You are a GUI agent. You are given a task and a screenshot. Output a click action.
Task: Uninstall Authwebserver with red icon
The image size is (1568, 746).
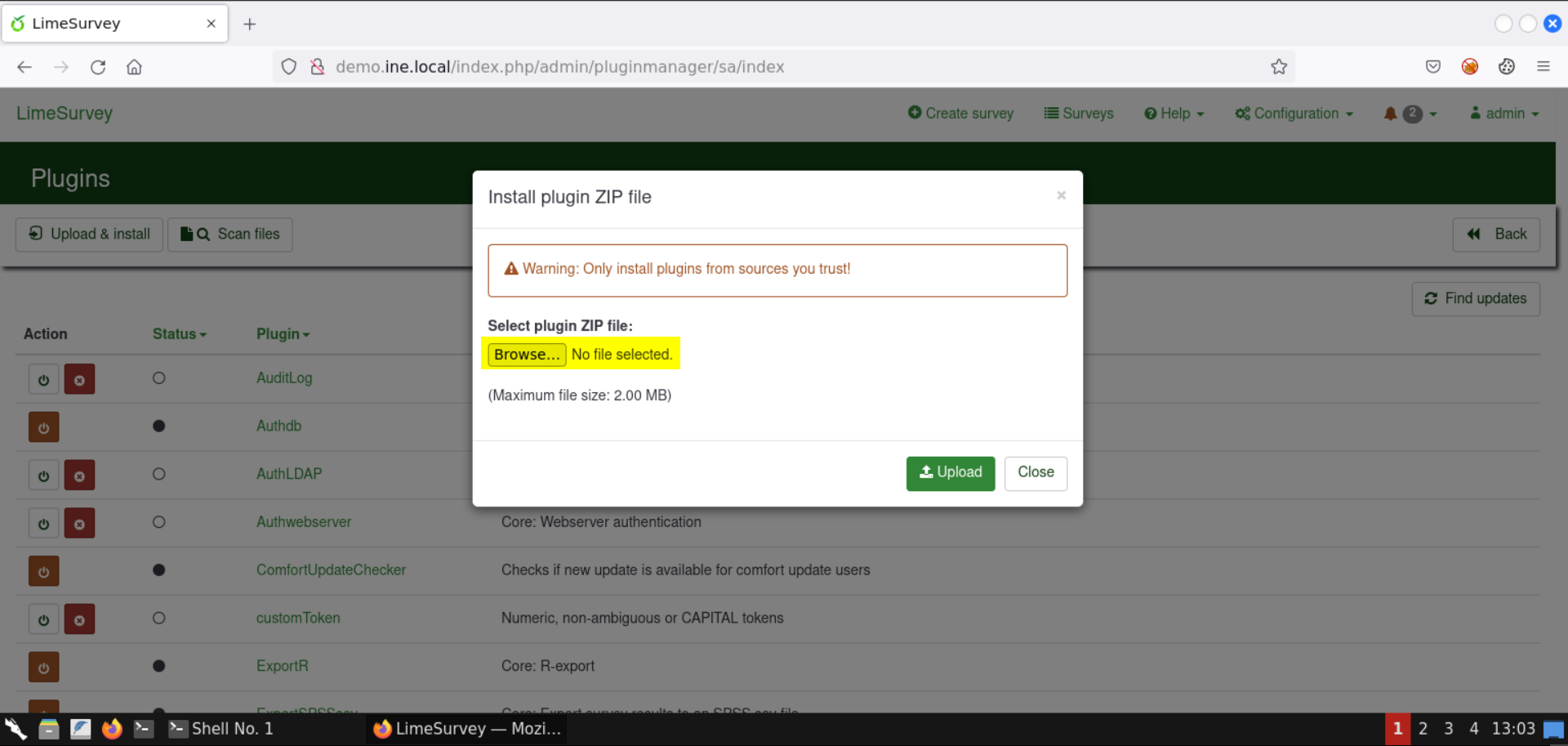coord(80,524)
